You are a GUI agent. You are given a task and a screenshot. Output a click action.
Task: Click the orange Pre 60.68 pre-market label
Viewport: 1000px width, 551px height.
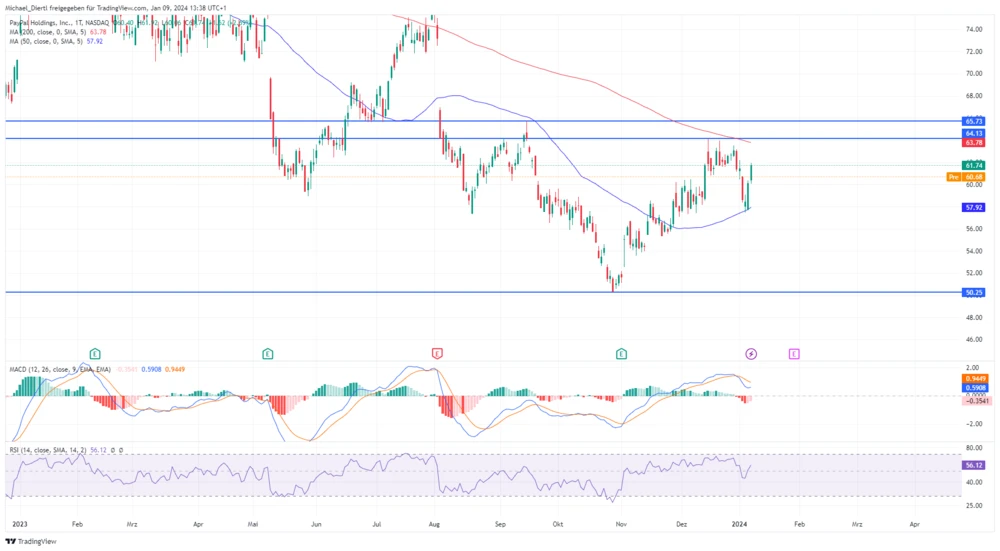click(x=966, y=177)
